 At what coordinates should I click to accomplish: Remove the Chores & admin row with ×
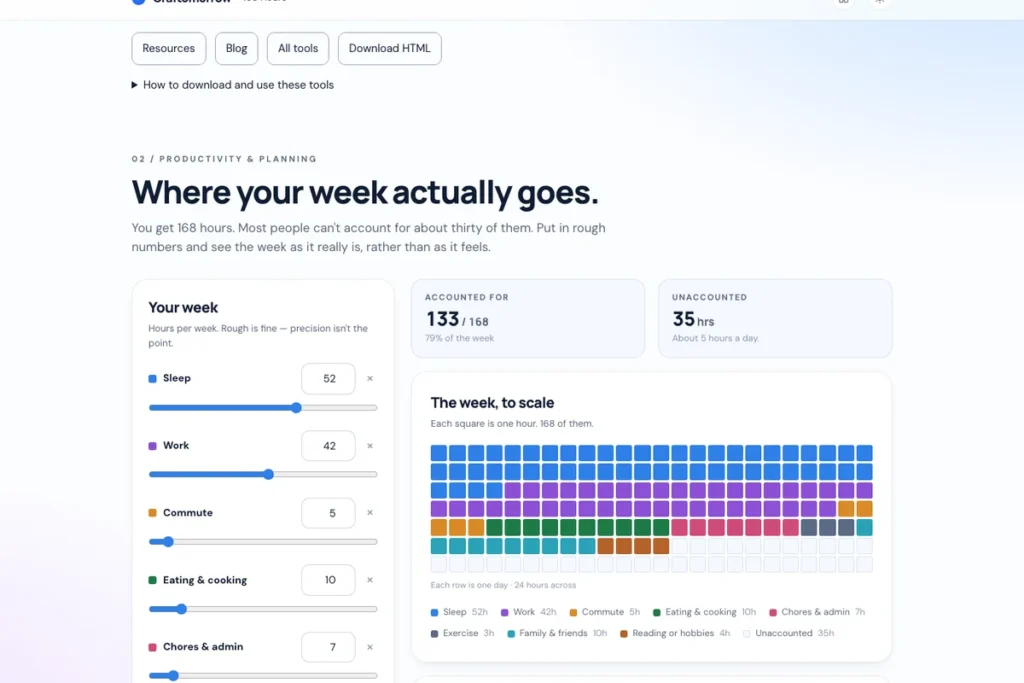370,647
